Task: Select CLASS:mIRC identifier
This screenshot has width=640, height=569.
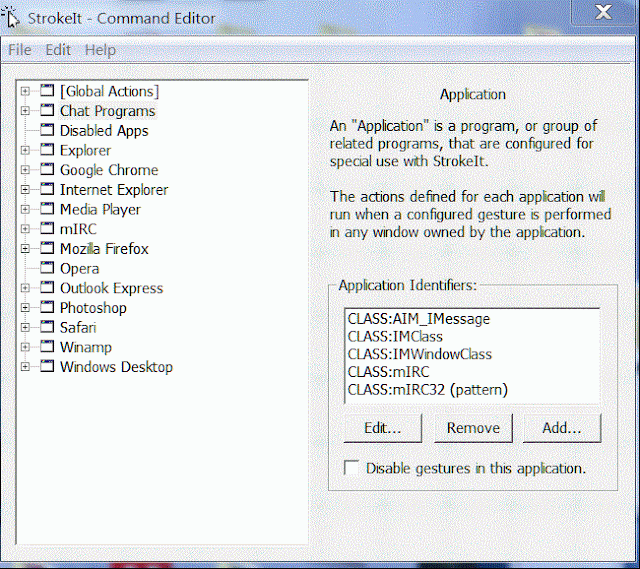Action: [x=389, y=372]
